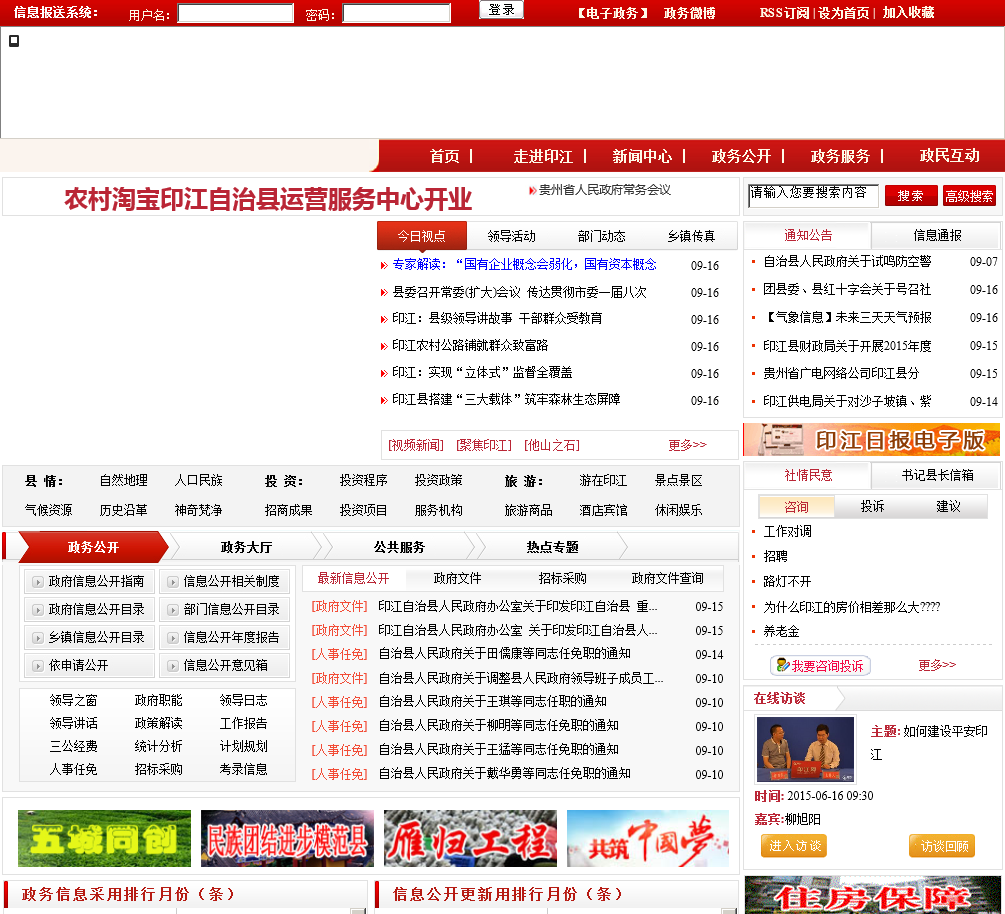The width and height of the screenshot is (1005, 914).
Task: Select the 今日视点 tab
Action: click(422, 235)
